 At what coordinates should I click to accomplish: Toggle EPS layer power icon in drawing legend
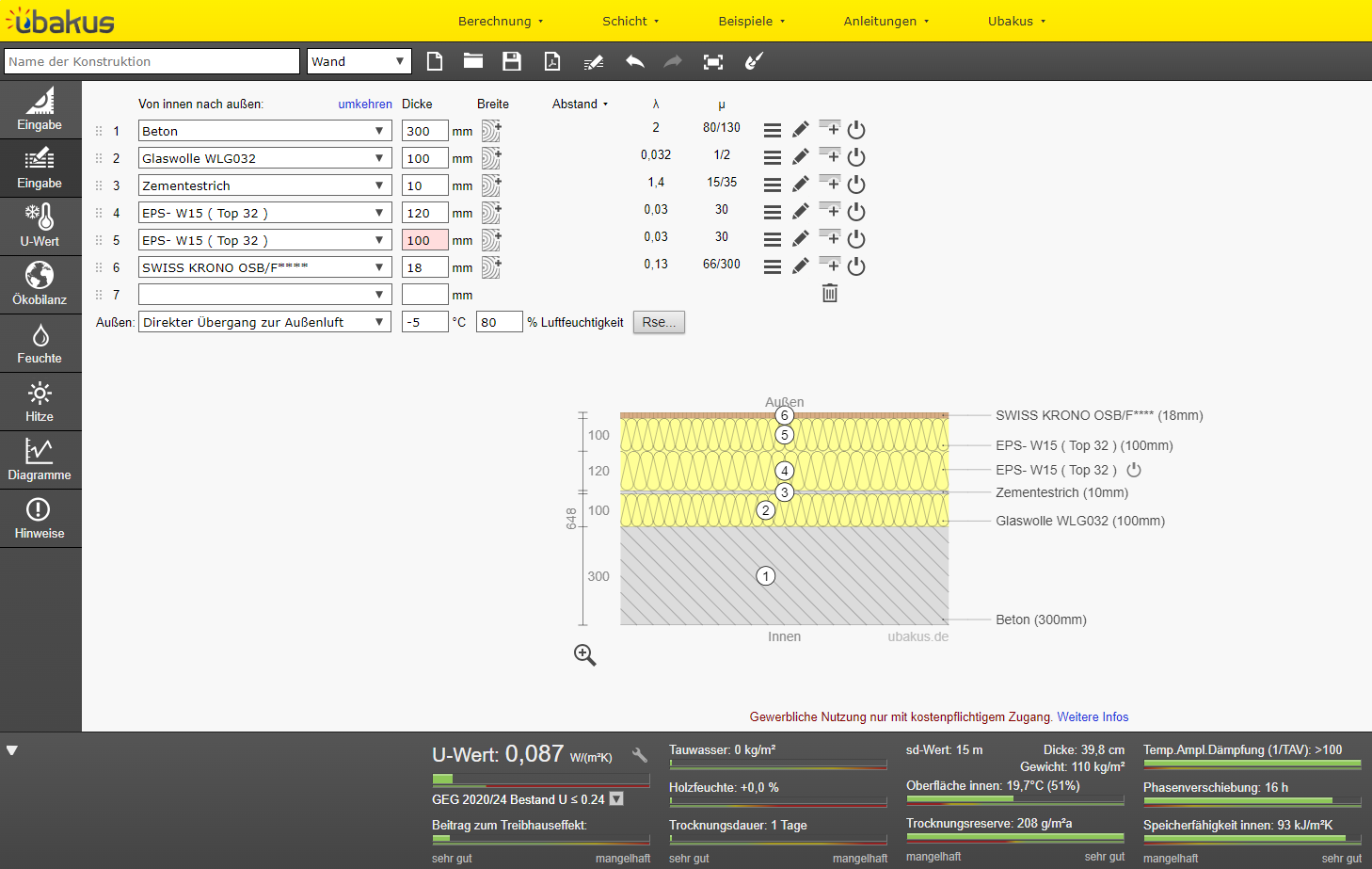tap(1134, 470)
